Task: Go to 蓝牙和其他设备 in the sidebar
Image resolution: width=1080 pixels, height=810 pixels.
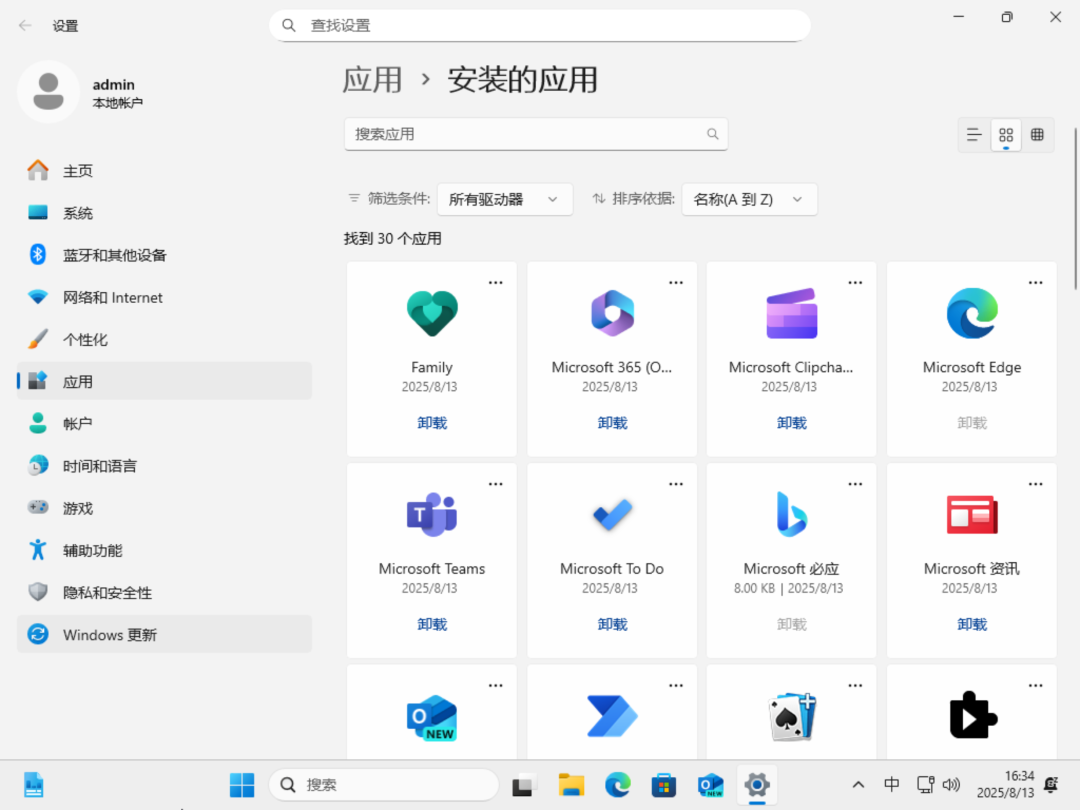Action: coord(114,255)
